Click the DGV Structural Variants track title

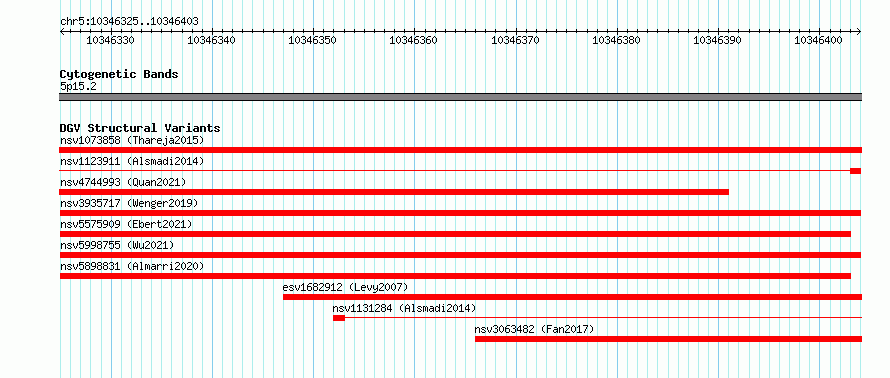click(x=140, y=128)
